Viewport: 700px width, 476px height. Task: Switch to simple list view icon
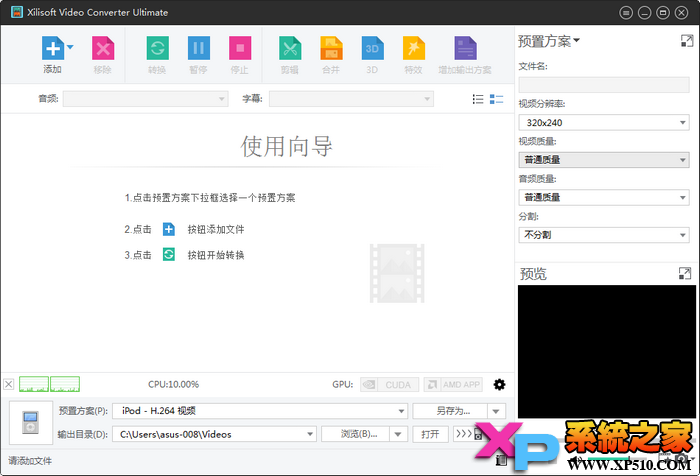478,99
